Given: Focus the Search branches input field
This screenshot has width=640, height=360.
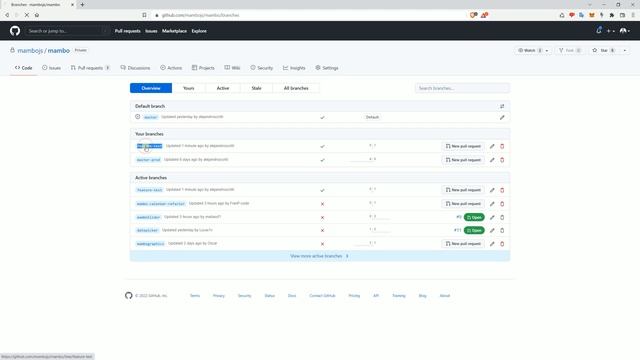Looking at the screenshot, I should click(462, 88).
